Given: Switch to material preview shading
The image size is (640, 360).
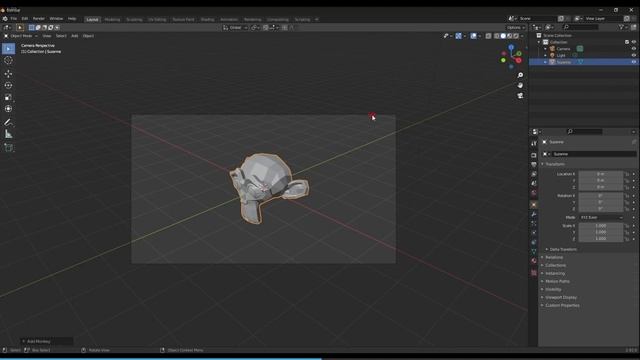Looking at the screenshot, I should [509, 36].
